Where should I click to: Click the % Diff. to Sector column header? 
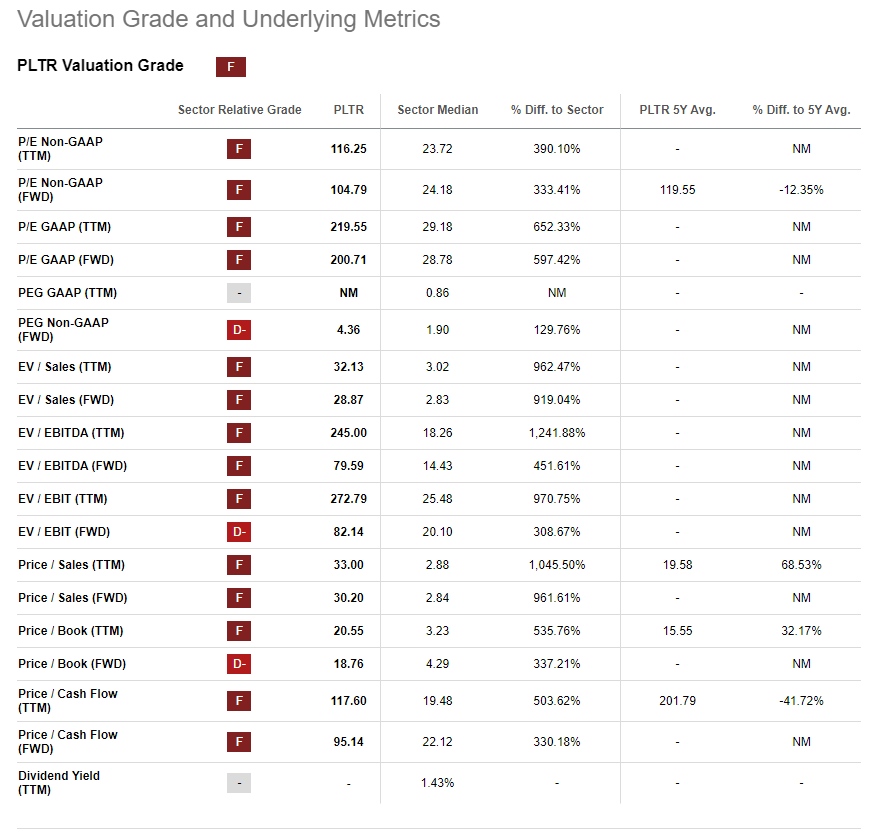(557, 110)
